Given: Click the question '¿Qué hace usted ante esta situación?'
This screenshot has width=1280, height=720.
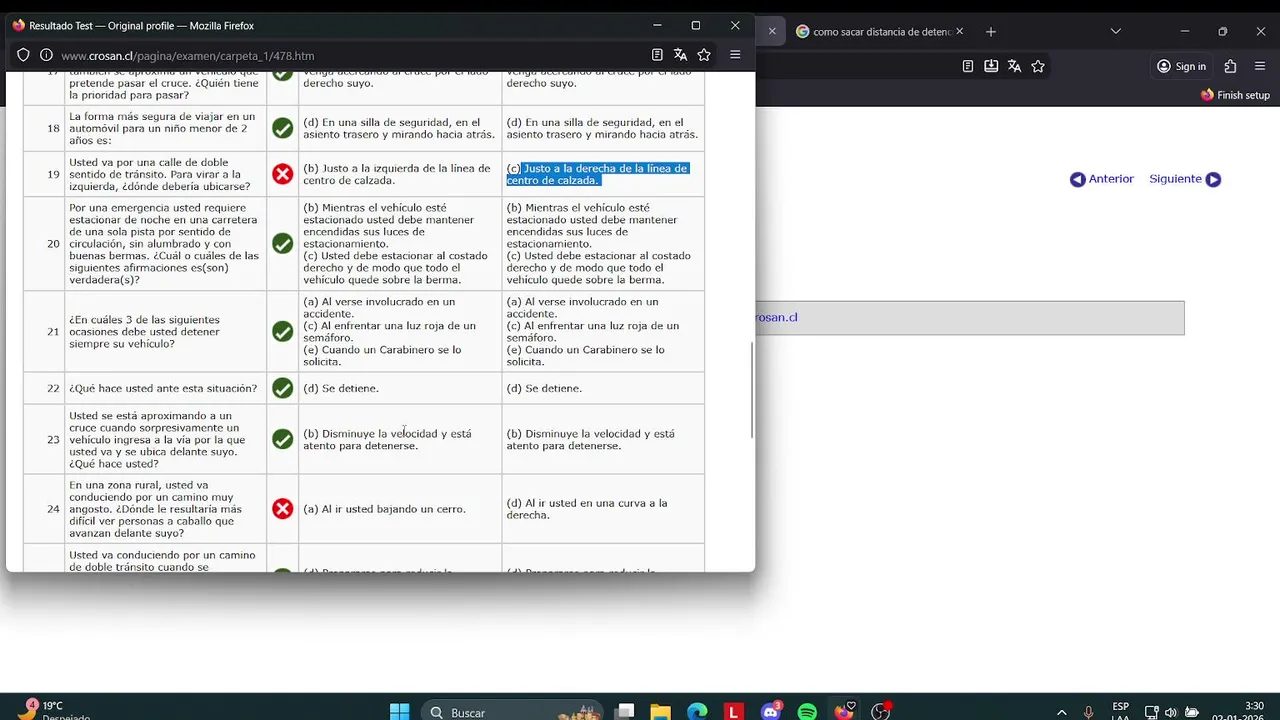Looking at the screenshot, I should [x=163, y=388].
